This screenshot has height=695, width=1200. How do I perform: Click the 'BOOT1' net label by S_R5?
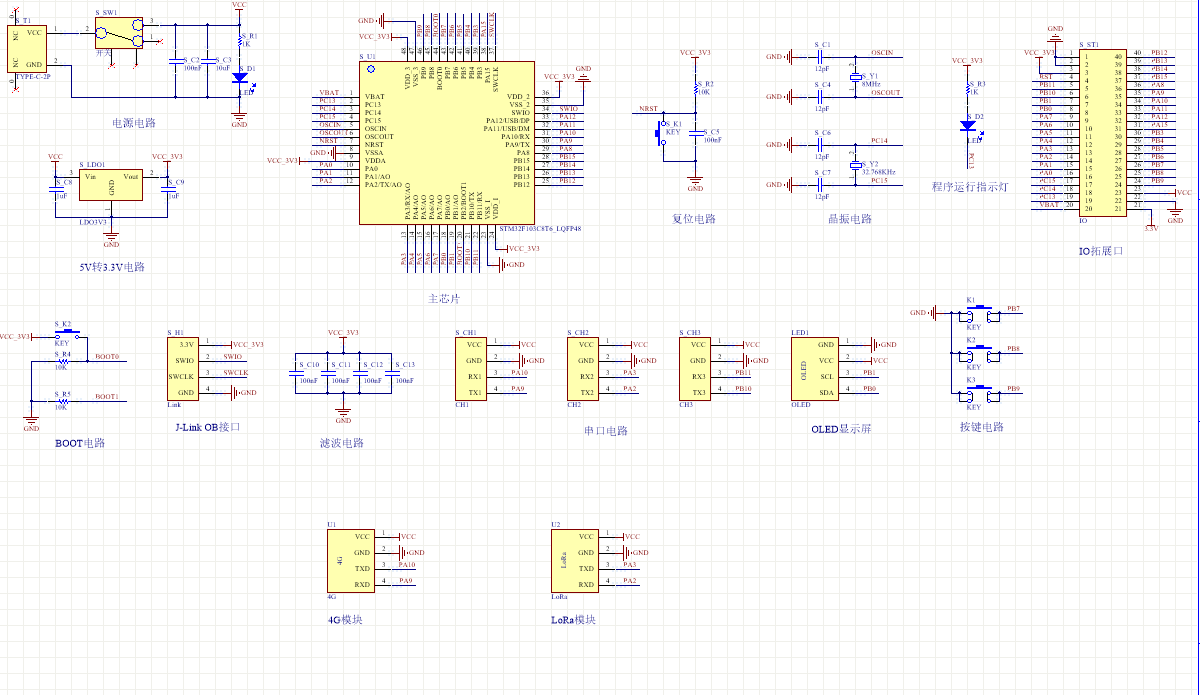point(107,396)
